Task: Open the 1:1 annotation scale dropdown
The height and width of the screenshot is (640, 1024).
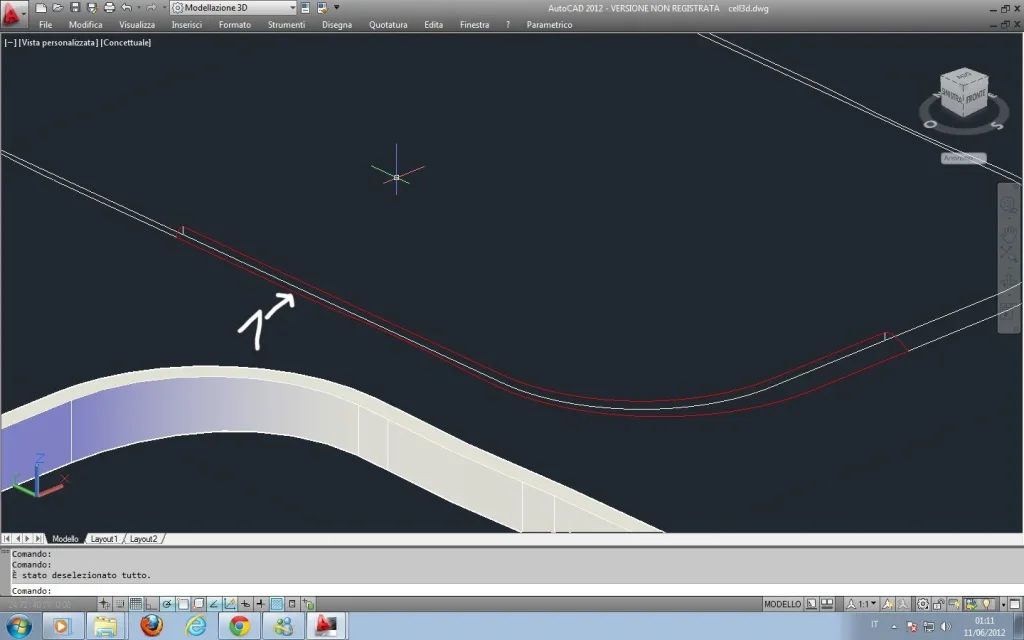Action: click(861, 604)
